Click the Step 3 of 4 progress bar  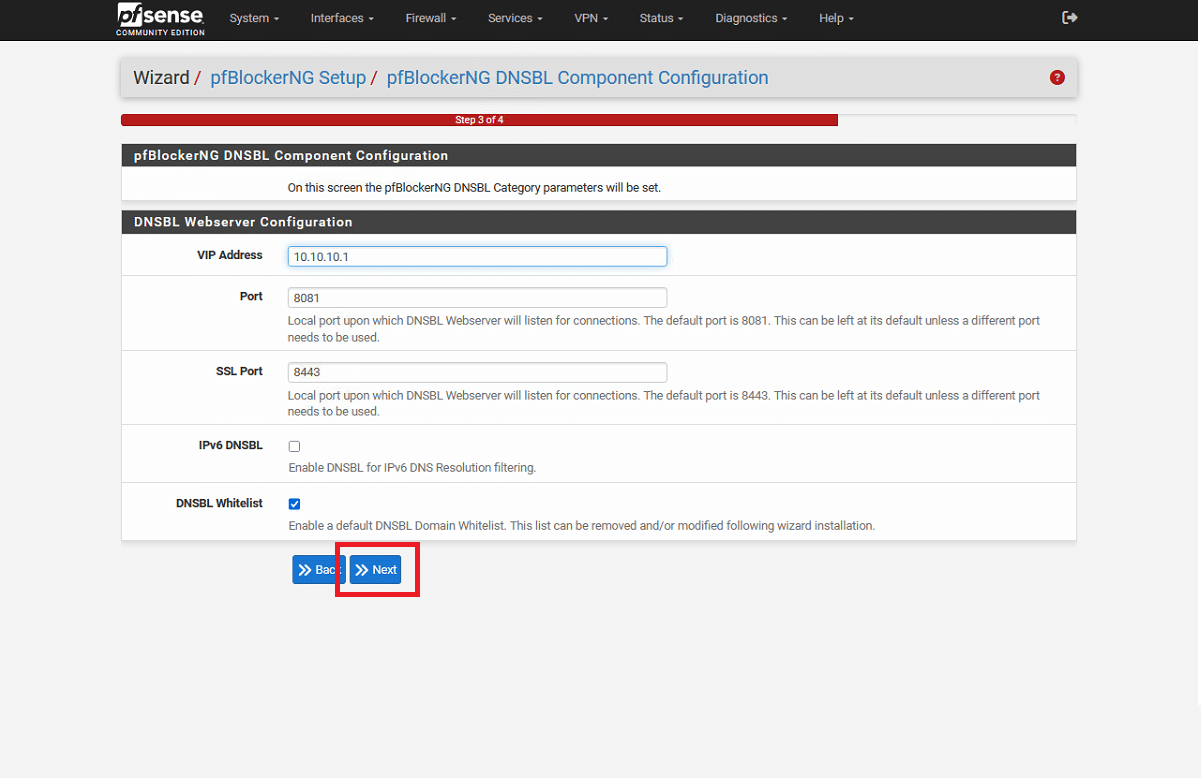[x=479, y=120]
